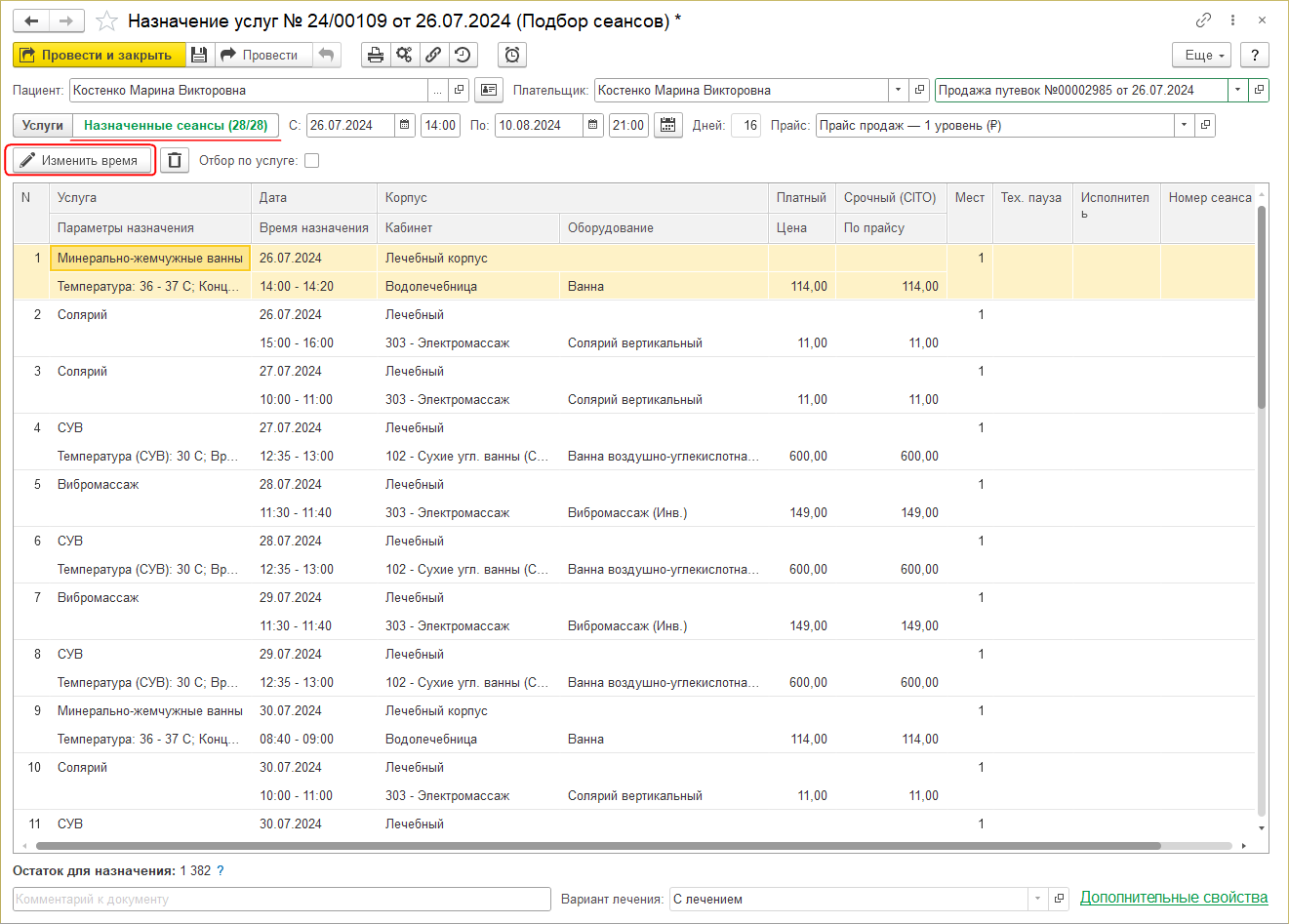Select row 4 СУВ service cell
The height and width of the screenshot is (924, 1289).
(x=150, y=427)
